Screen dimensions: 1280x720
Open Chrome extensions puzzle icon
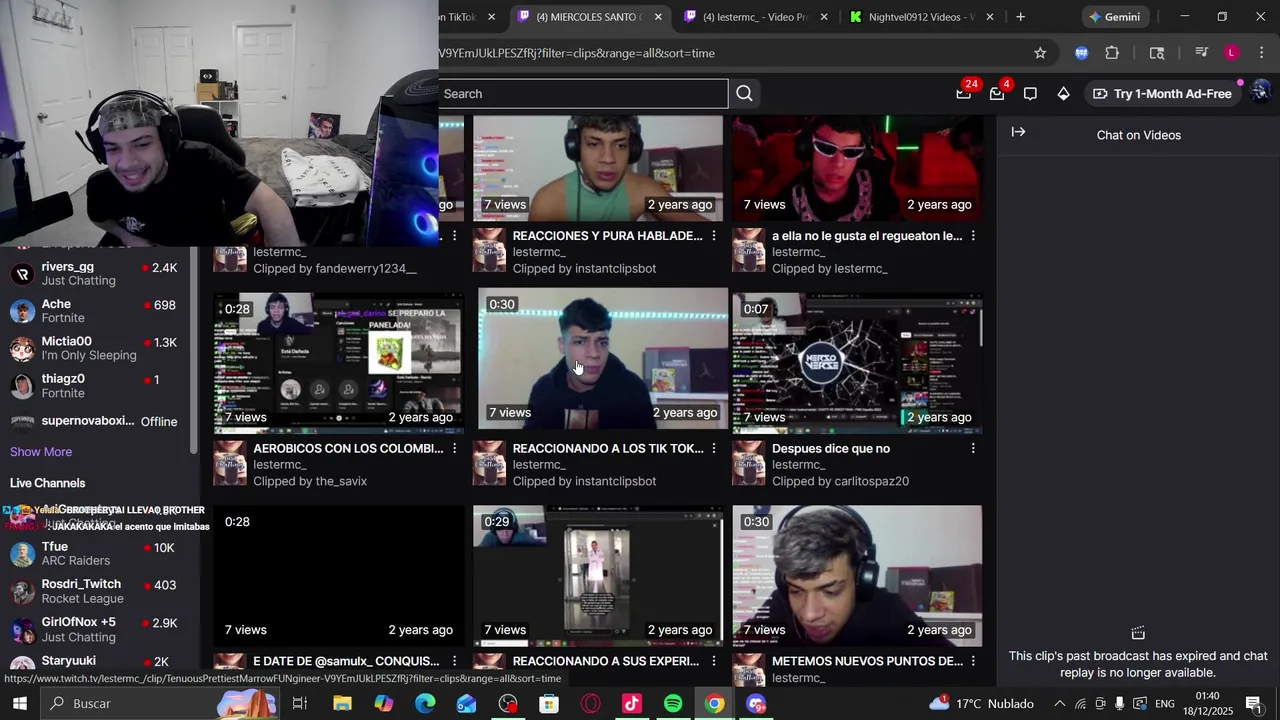(1112, 53)
